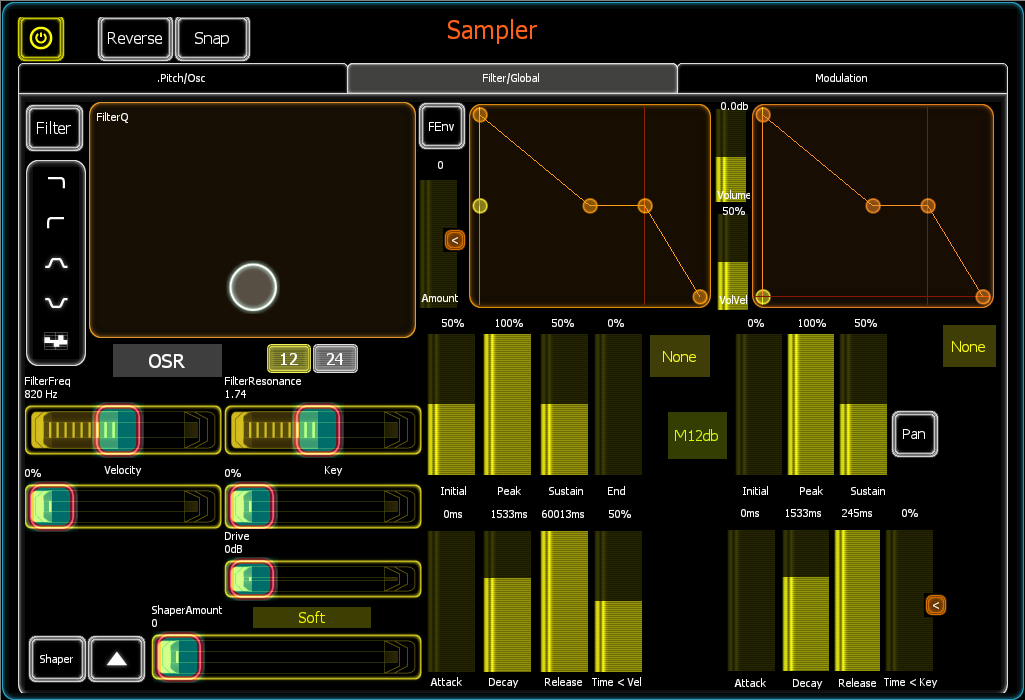Toggle the Reverse button

(x=135, y=39)
